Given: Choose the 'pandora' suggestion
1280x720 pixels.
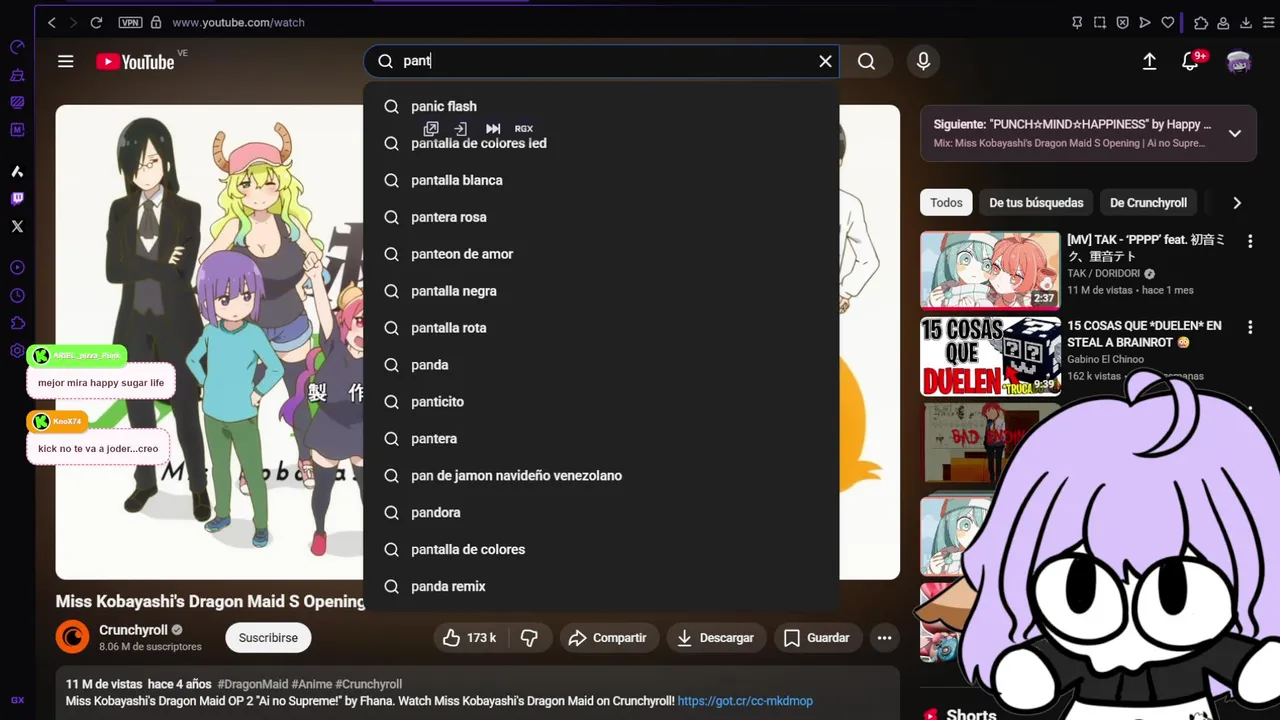Looking at the screenshot, I should (601, 513).
